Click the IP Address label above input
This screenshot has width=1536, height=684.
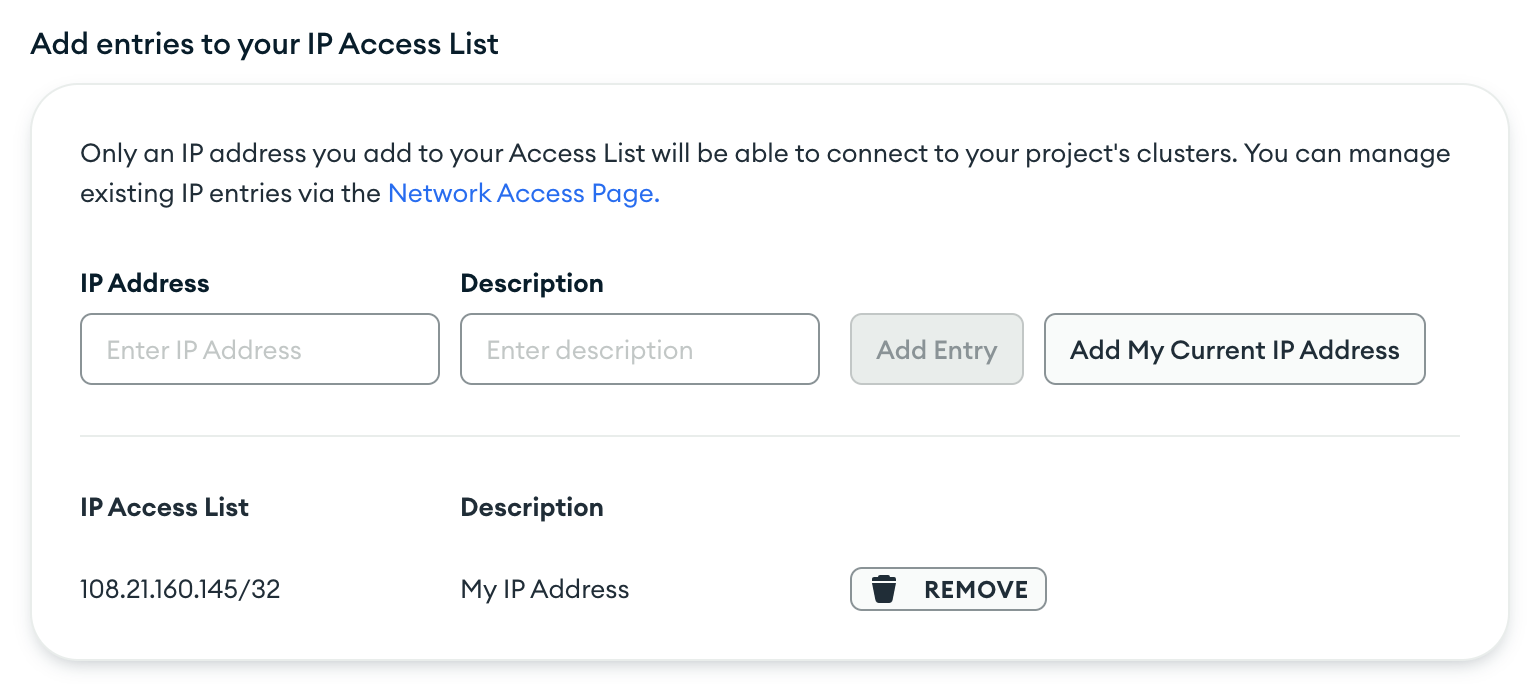[x=145, y=284]
